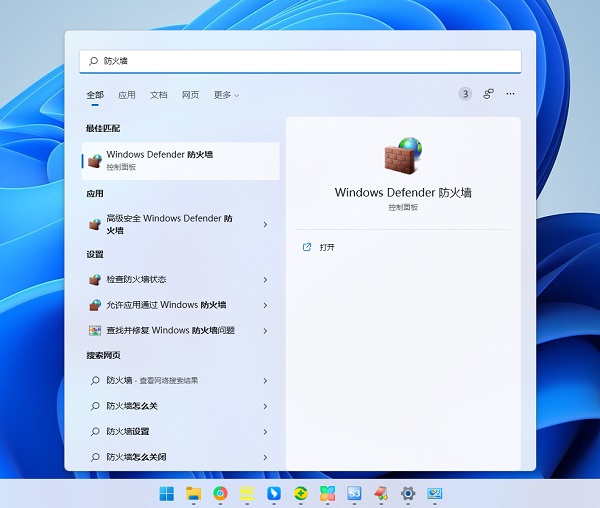Click search icon beside 防火墙怎么关
Viewport: 600px width, 508px height.
[95, 406]
